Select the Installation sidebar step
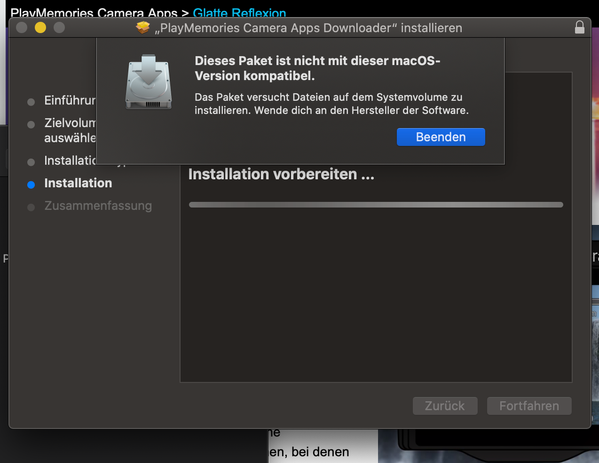599x463 pixels. point(78,183)
